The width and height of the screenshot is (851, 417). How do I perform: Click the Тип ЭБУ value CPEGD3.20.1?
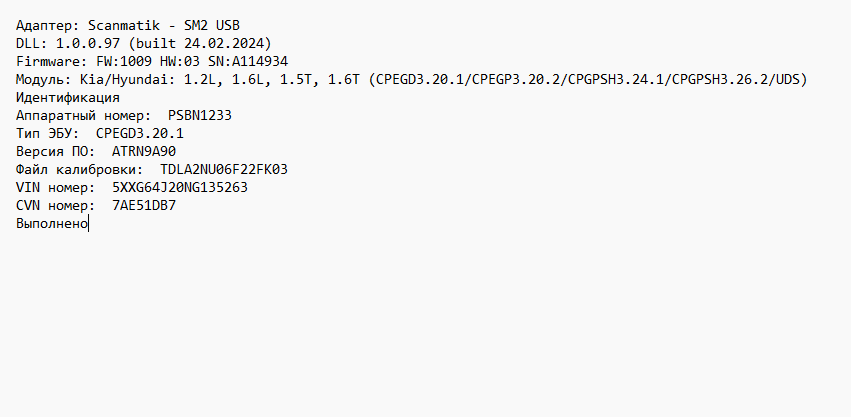point(140,133)
